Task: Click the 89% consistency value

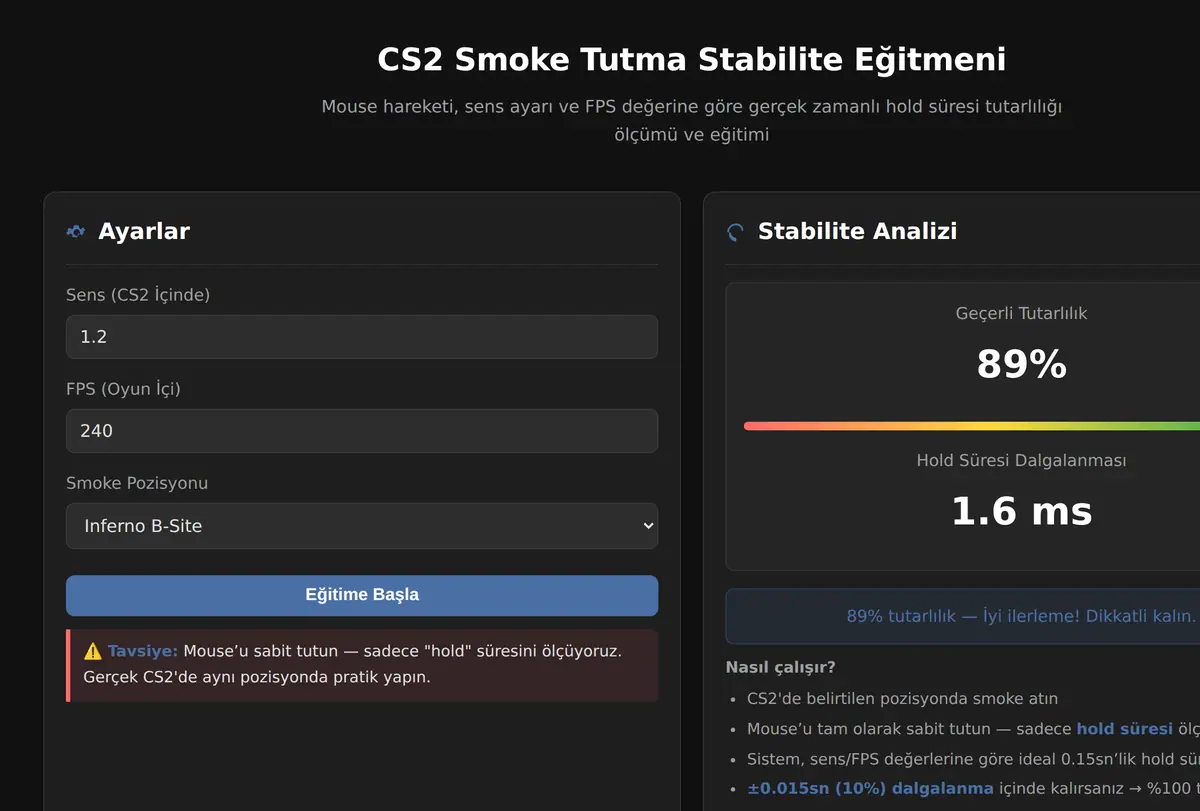Action: tap(1022, 364)
